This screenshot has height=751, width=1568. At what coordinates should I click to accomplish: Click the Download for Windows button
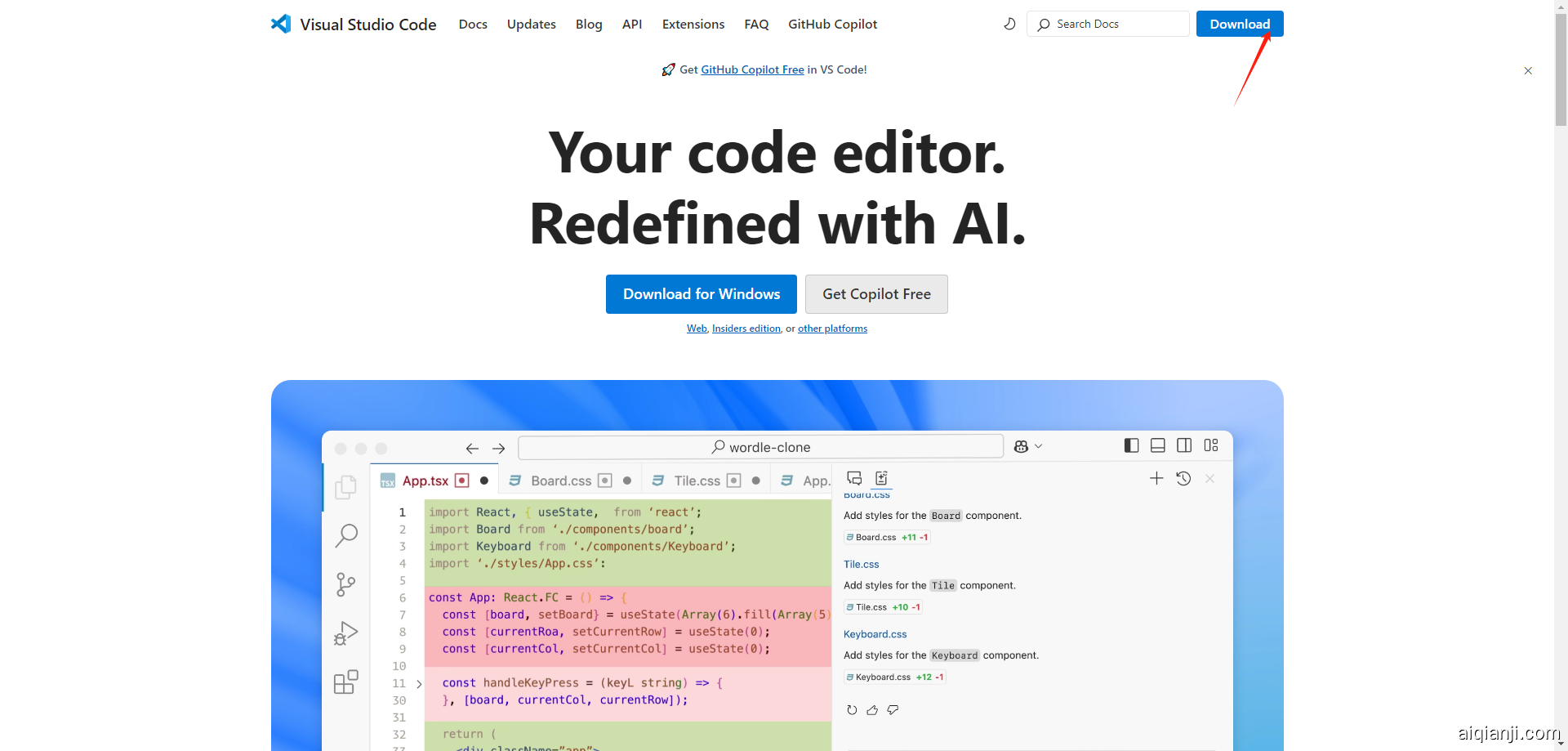pyautogui.click(x=701, y=294)
